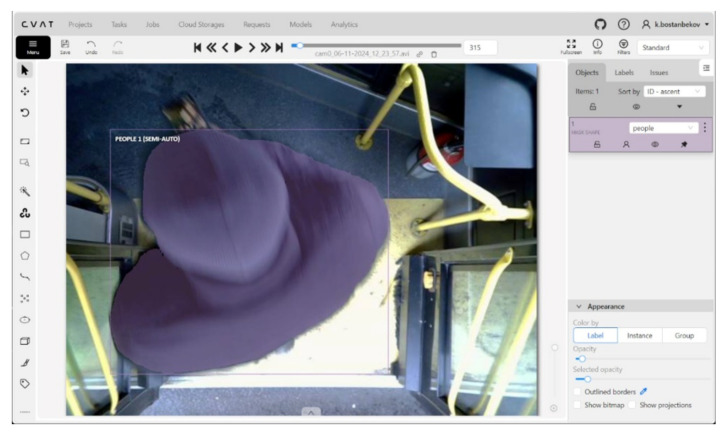The image size is (726, 436).
Task: Select the draw rectangle tool
Action: [25, 234]
